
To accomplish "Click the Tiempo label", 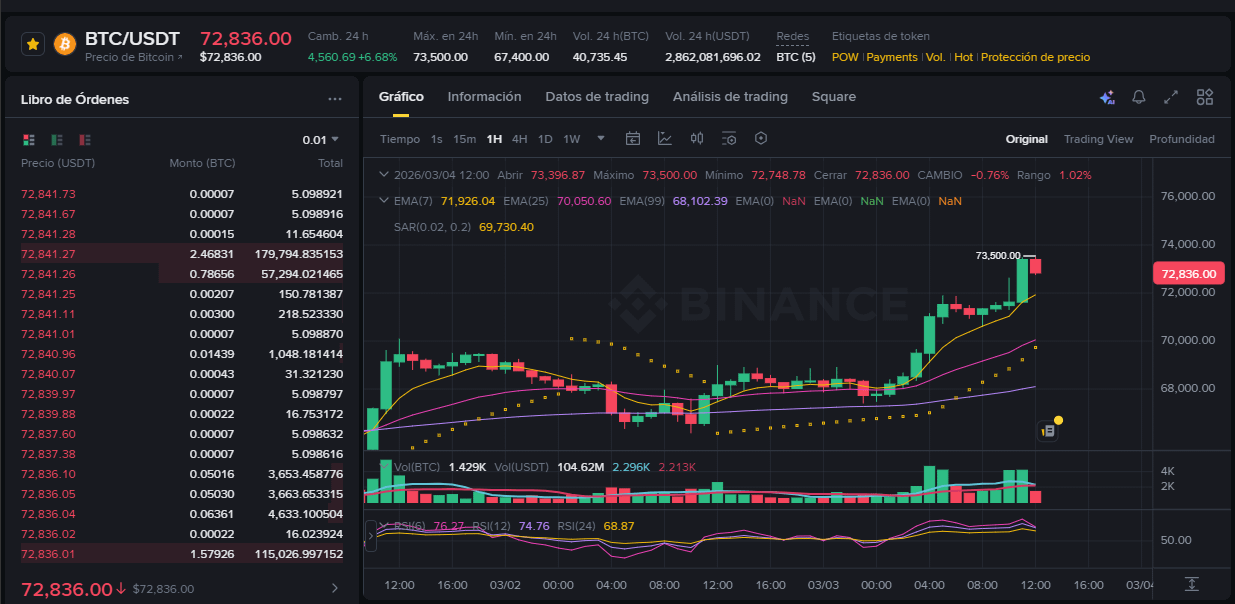I will click(x=400, y=139).
